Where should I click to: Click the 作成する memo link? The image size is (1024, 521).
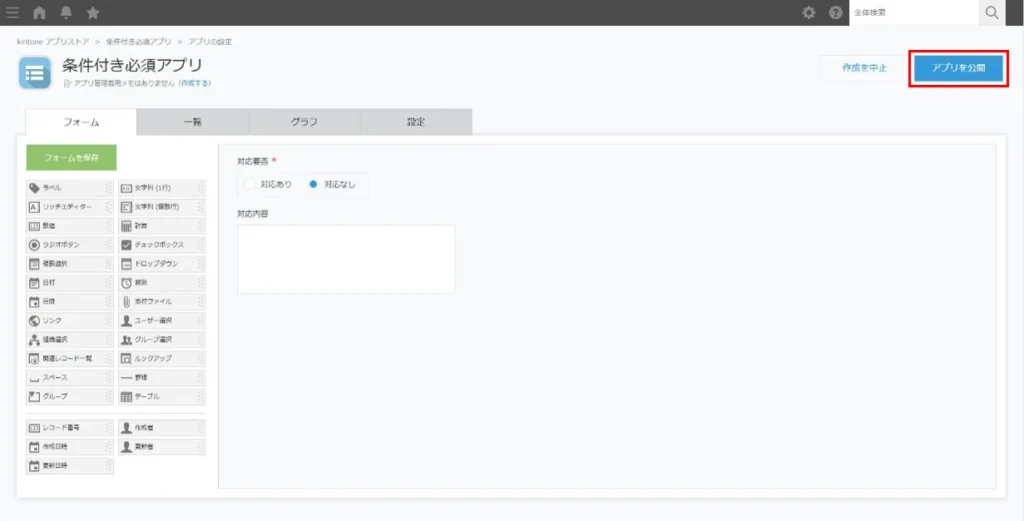[195, 84]
